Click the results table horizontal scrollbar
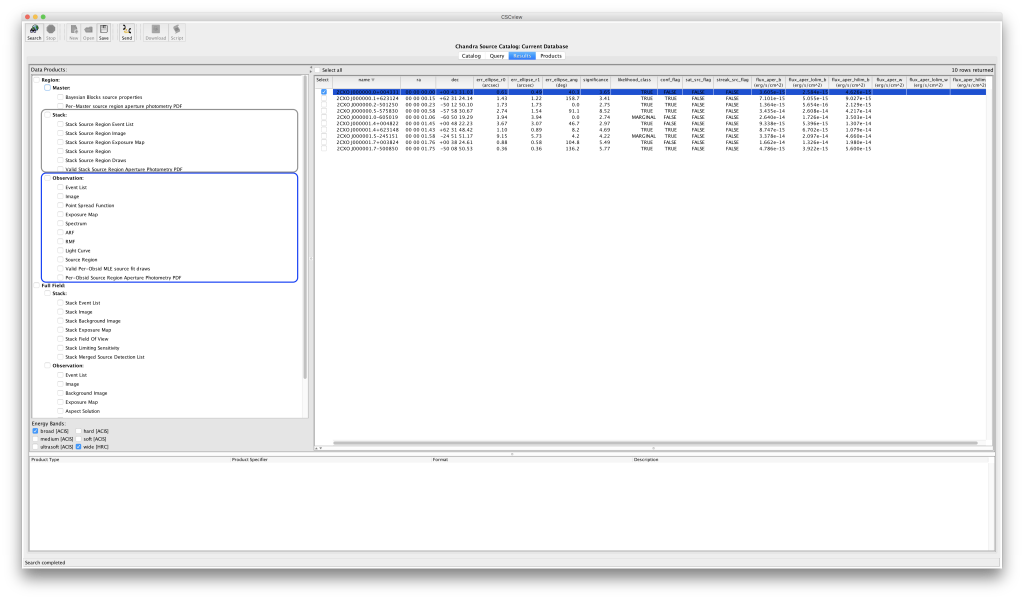The height and width of the screenshot is (600, 1024). (x=655, y=443)
